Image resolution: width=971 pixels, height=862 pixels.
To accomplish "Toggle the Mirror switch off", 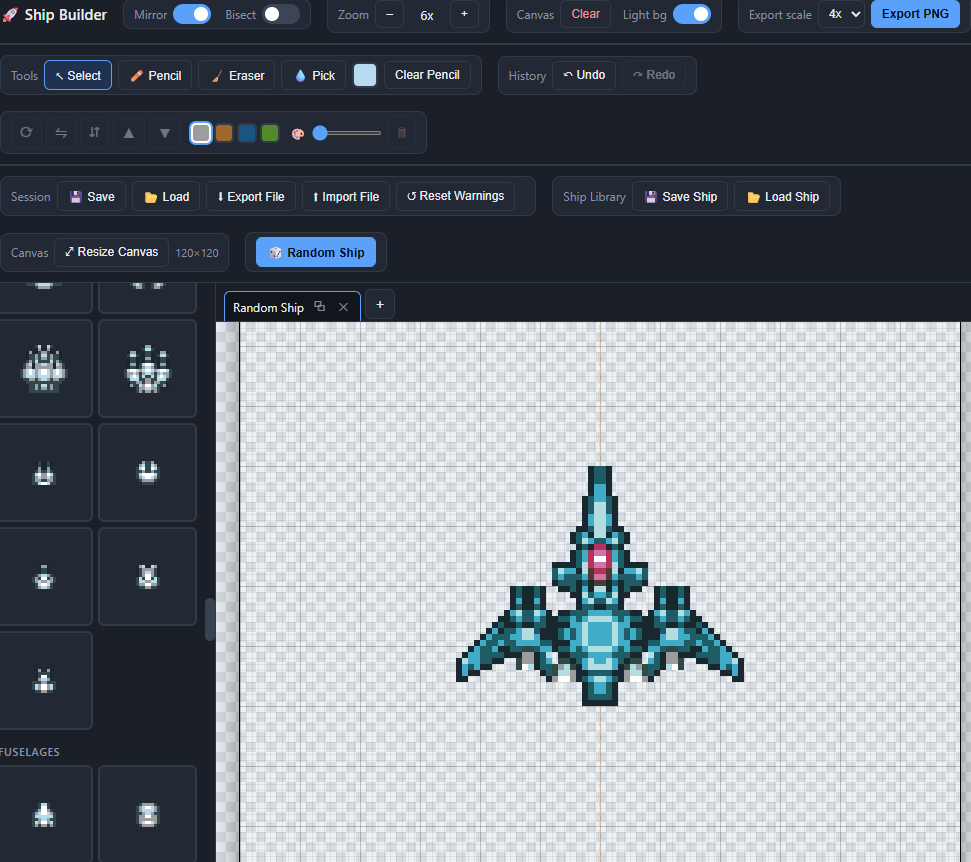I will [192, 14].
